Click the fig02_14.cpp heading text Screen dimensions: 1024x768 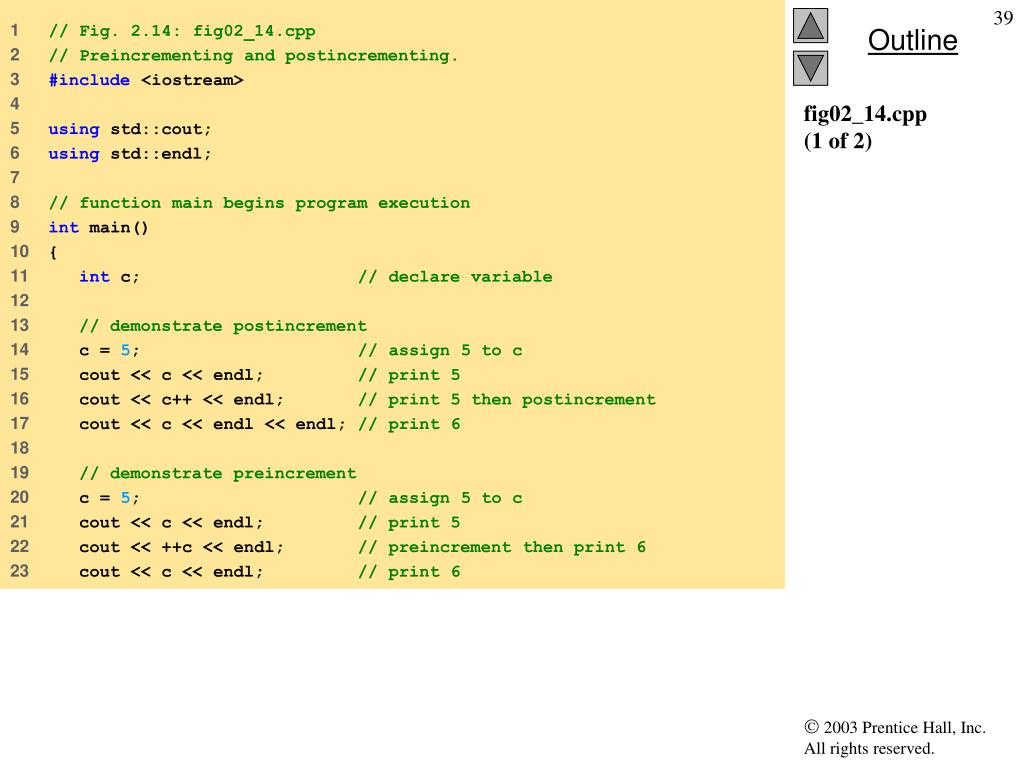[865, 114]
